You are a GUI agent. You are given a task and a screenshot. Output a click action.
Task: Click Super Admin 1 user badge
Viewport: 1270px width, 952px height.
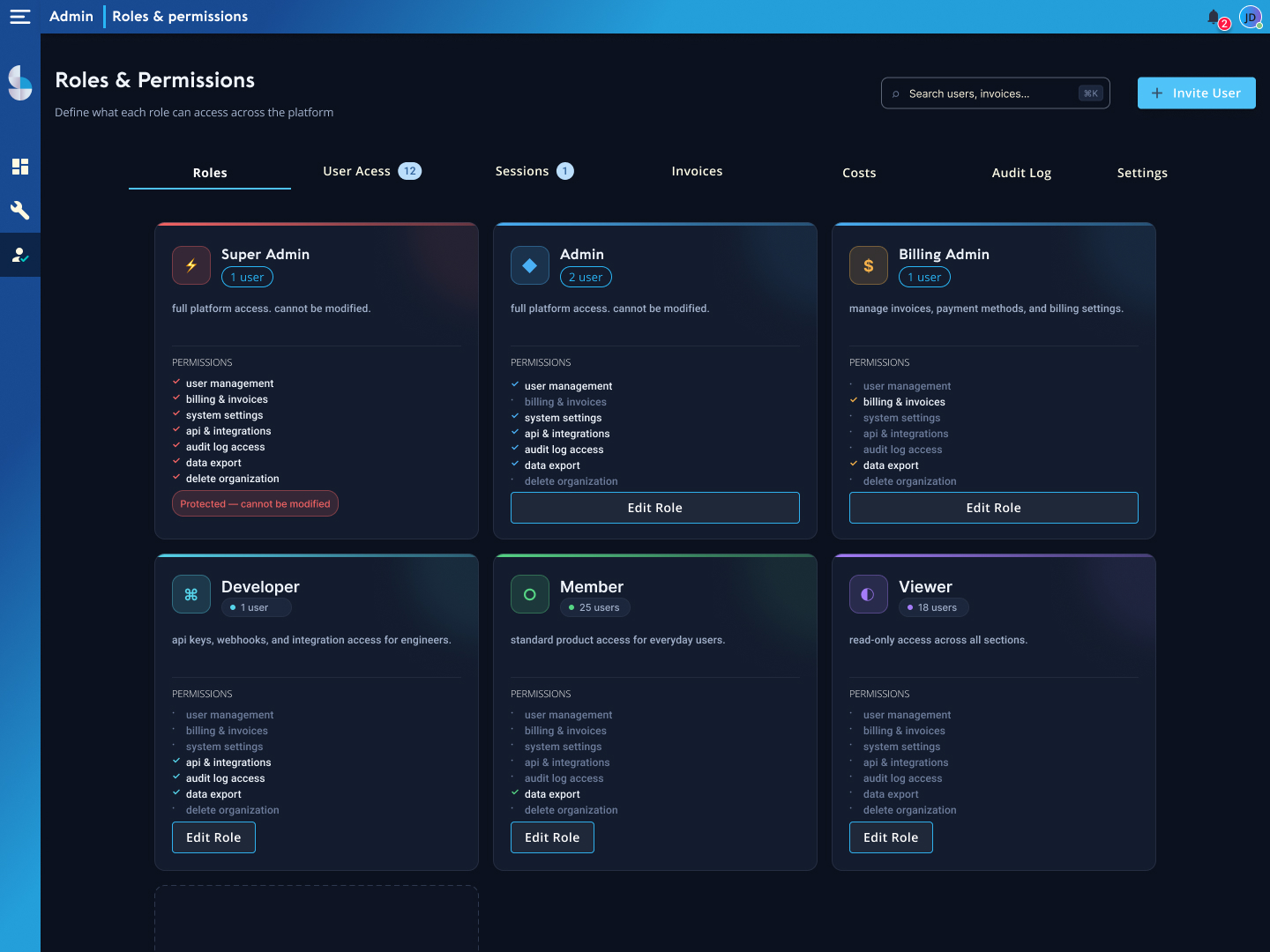[247, 277]
